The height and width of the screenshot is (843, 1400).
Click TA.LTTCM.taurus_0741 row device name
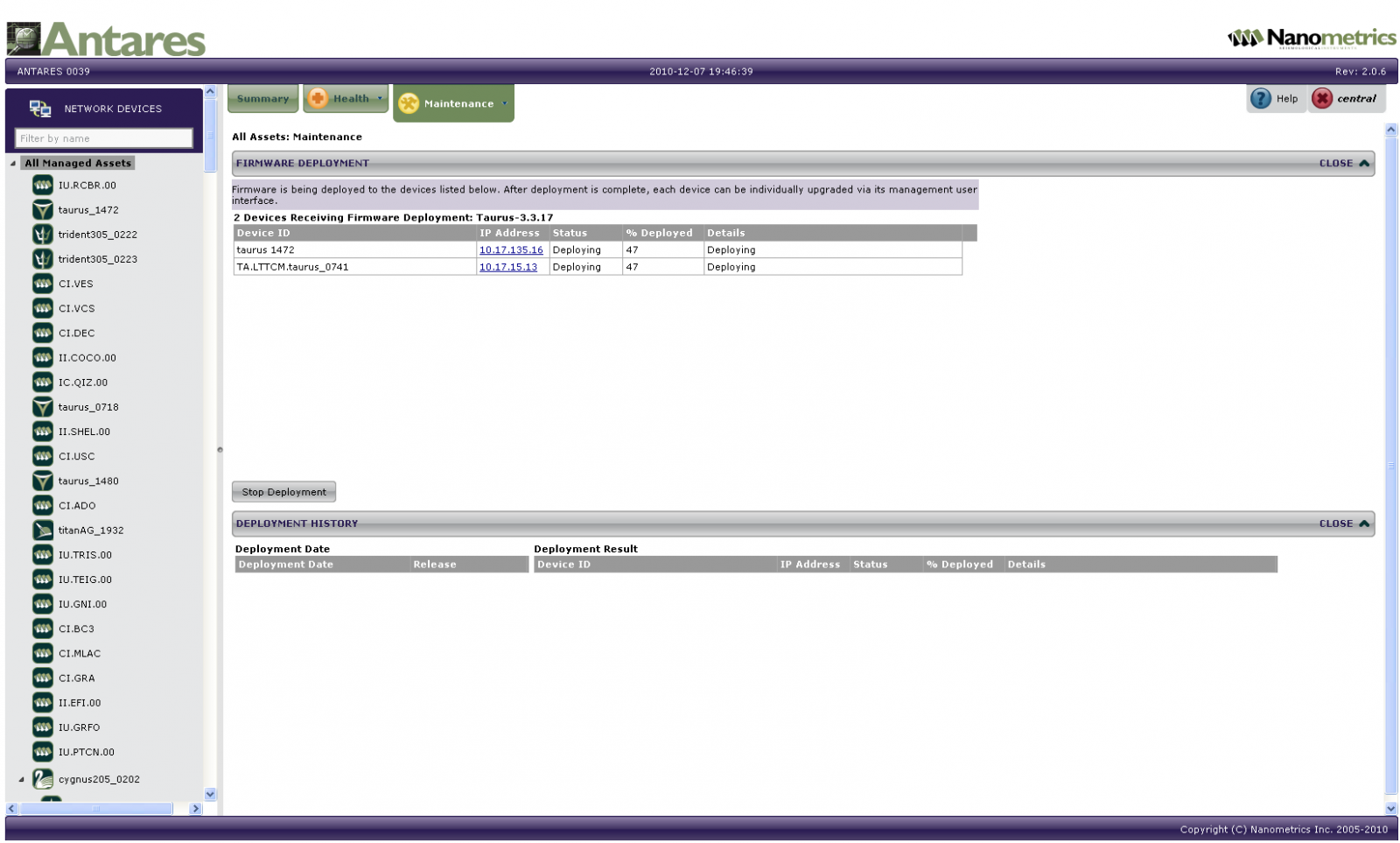point(292,267)
